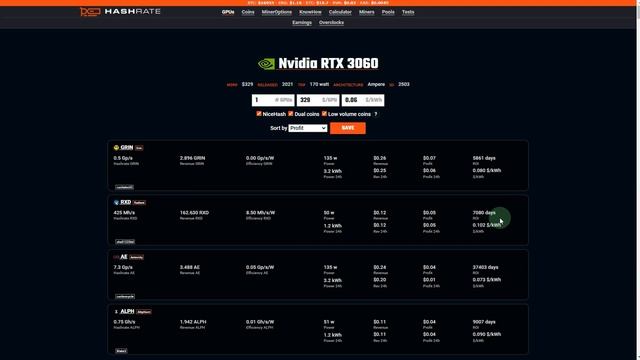Click the orange SAVE button
640x360 pixels.
coord(348,128)
